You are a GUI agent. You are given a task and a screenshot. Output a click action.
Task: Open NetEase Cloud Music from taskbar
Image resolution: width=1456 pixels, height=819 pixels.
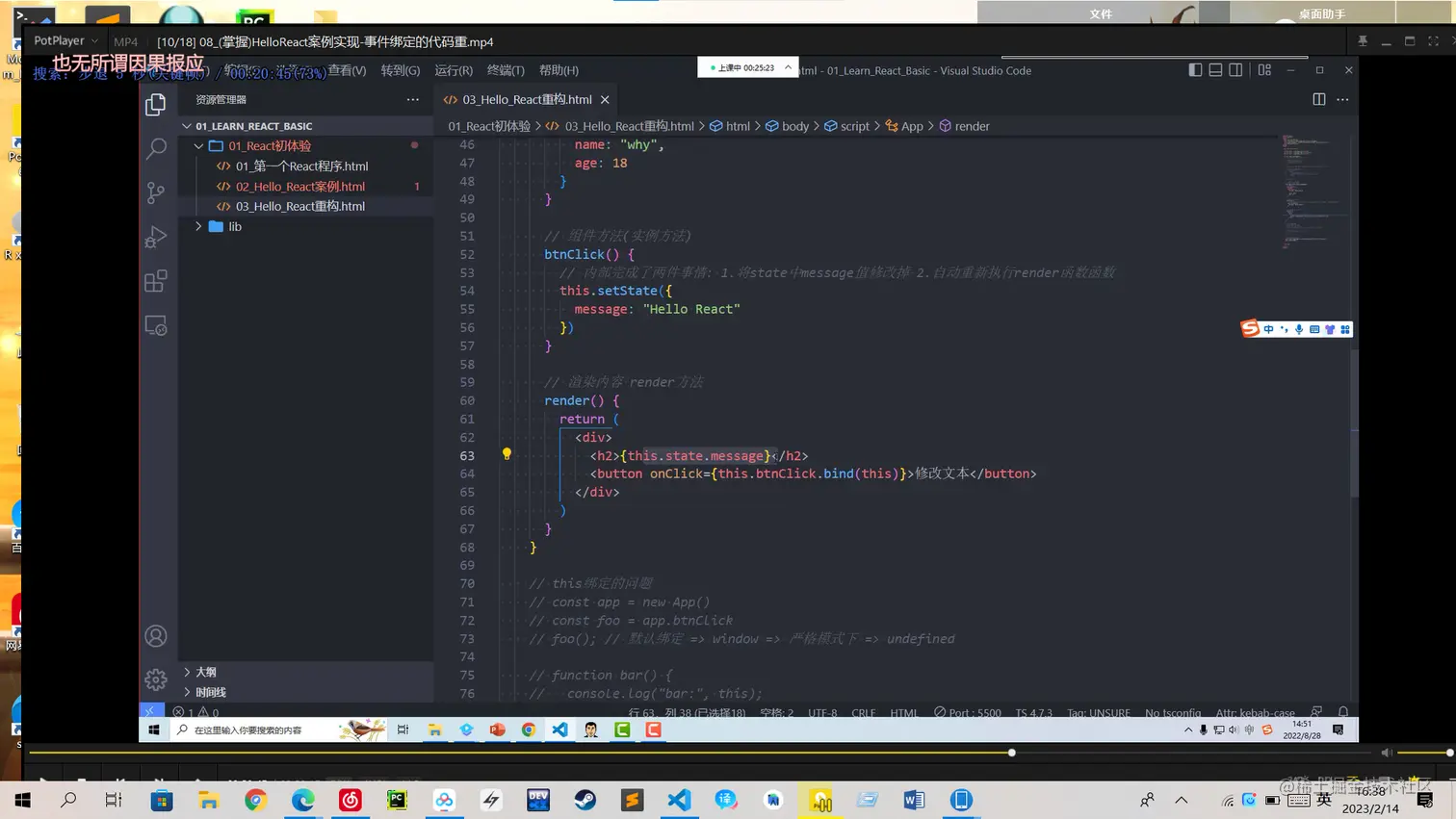click(350, 800)
